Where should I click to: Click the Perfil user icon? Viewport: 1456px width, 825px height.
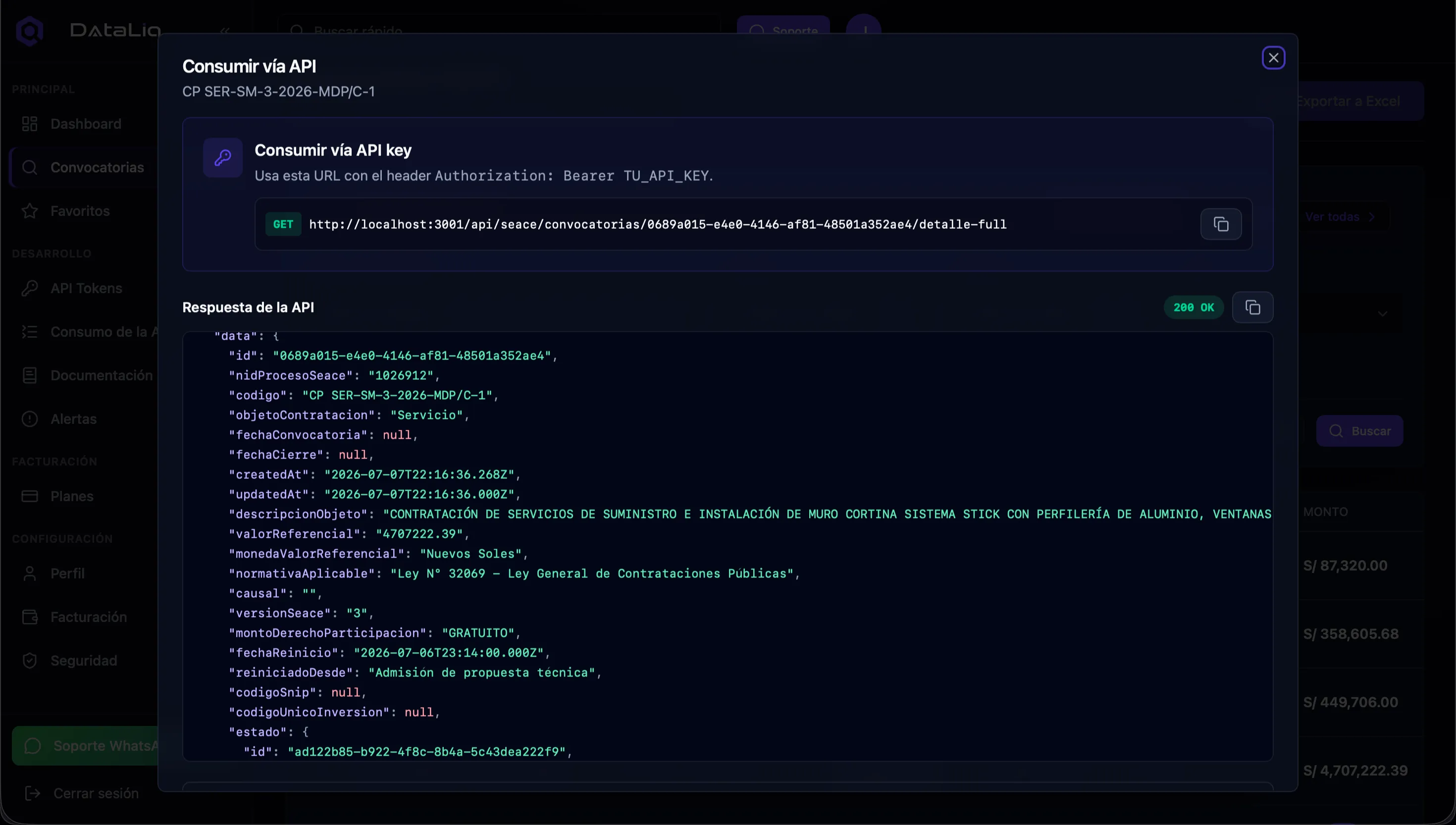(29, 573)
